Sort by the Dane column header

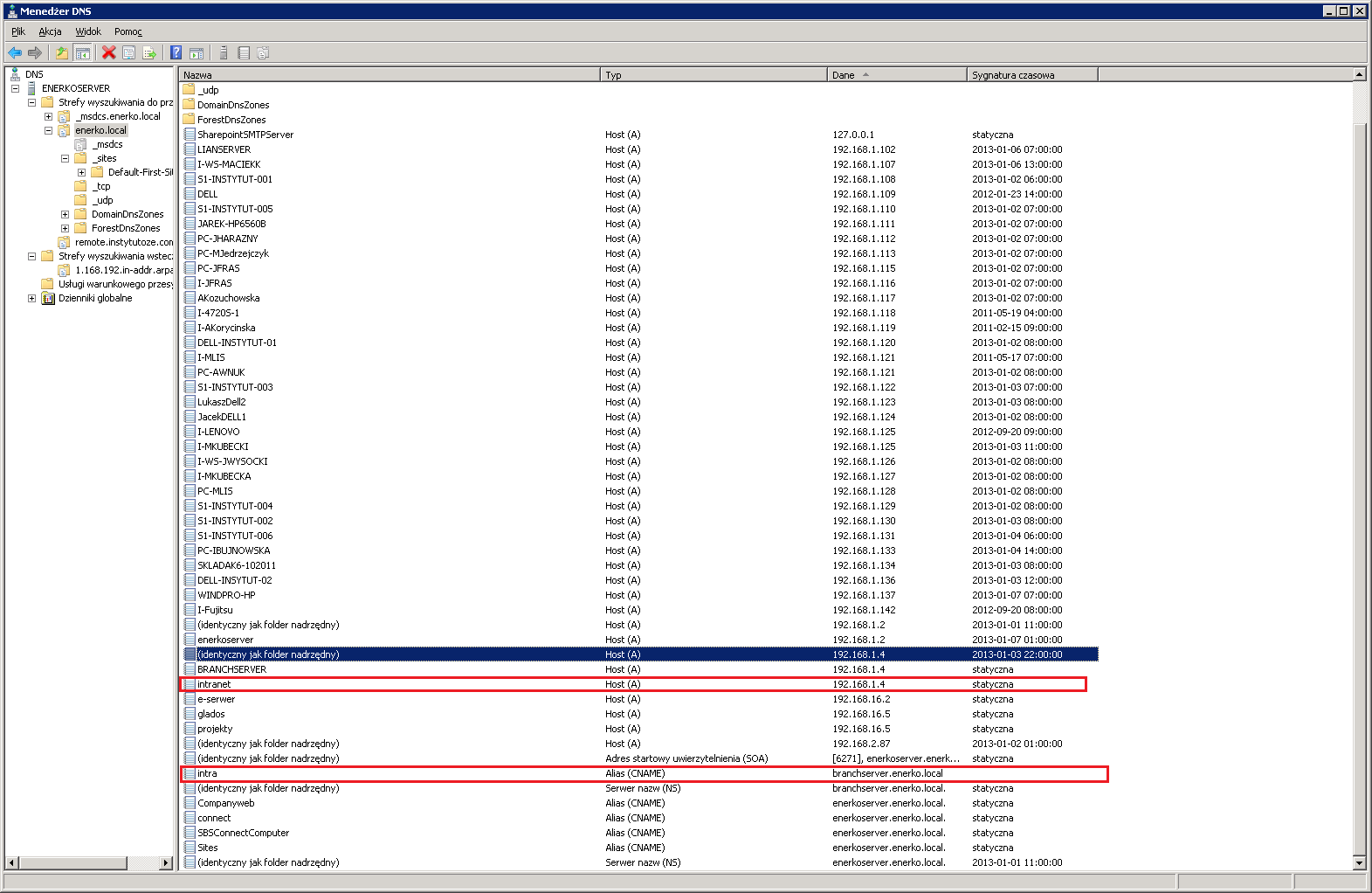click(897, 75)
